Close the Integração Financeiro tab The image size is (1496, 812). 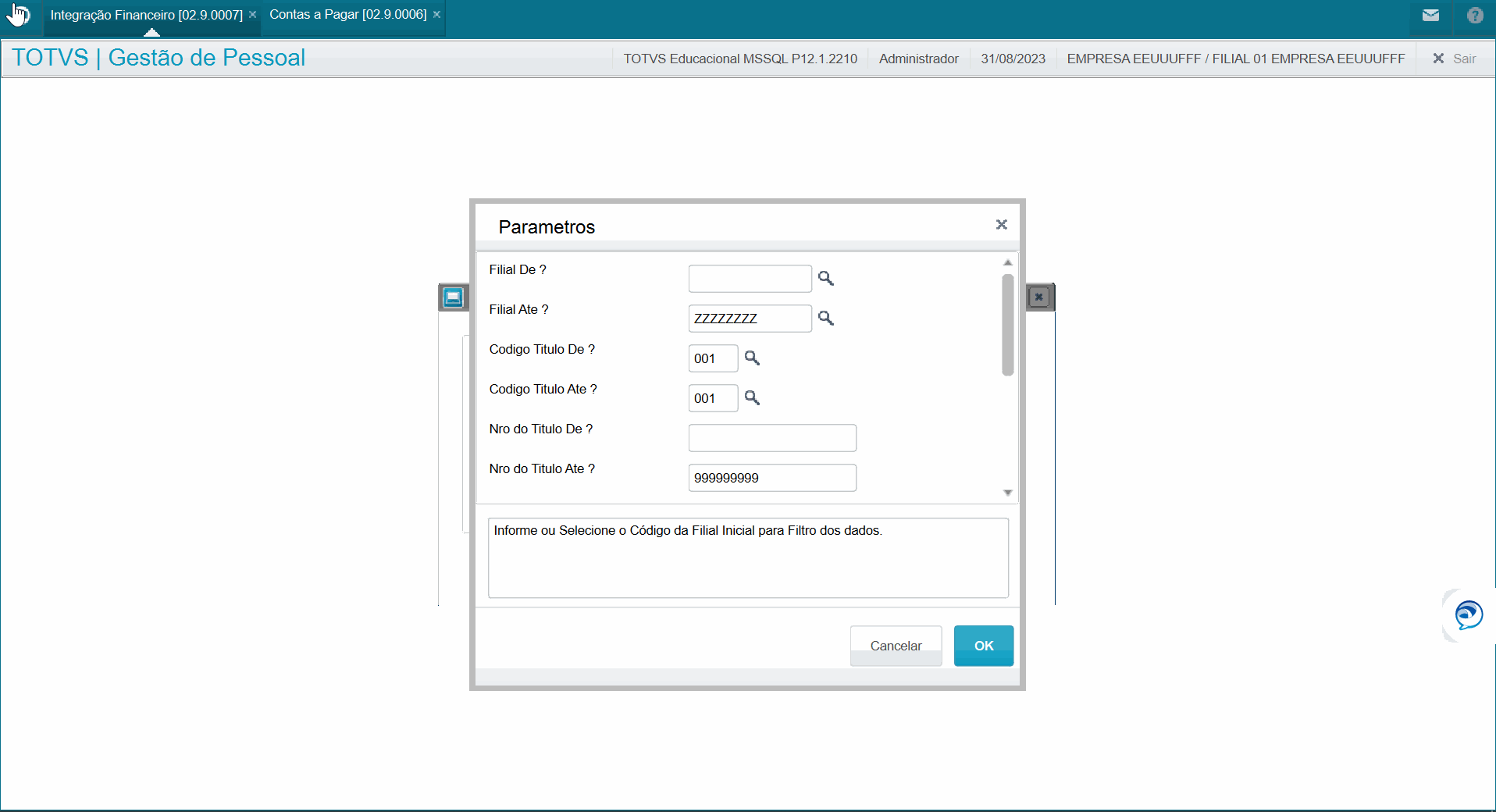point(253,15)
